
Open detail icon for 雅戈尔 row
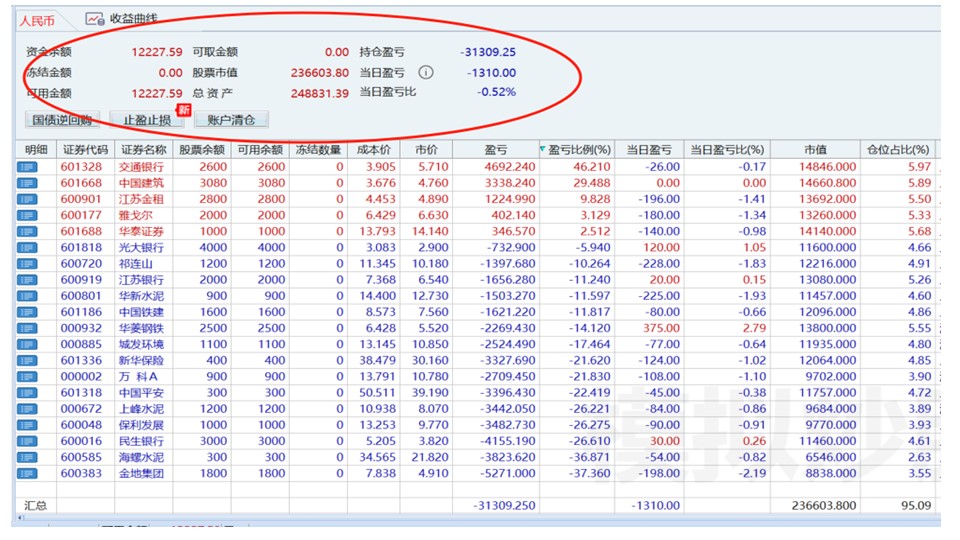(x=27, y=216)
